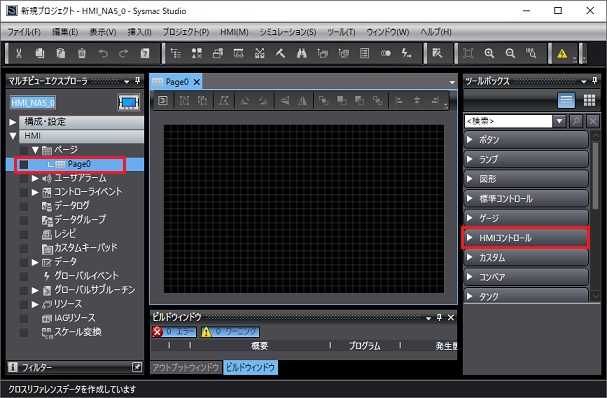Select カスタムキーパッド in the tree
Viewport: 607px width, 398px height.
[86, 248]
